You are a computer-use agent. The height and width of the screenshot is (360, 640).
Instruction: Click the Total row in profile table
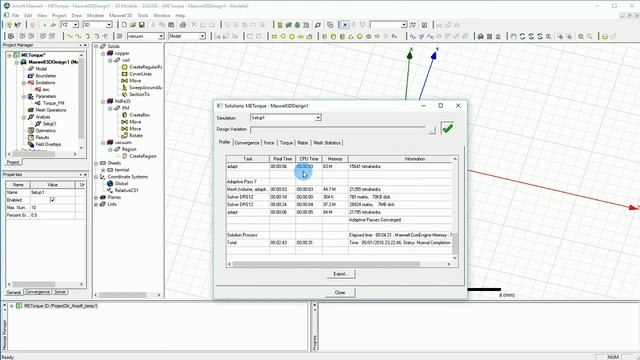(339, 242)
